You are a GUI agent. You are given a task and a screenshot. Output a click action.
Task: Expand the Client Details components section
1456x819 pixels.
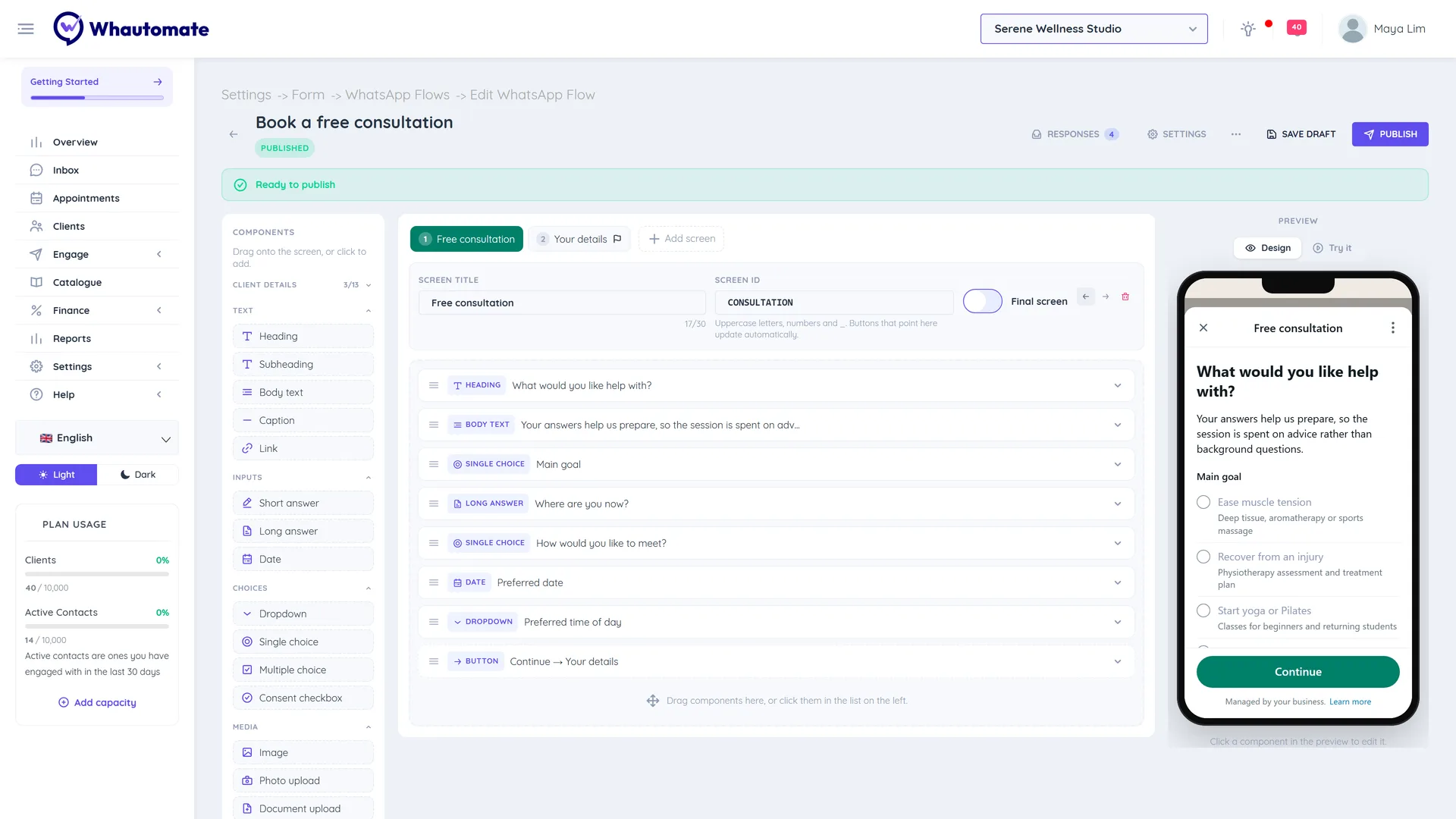[303, 285]
